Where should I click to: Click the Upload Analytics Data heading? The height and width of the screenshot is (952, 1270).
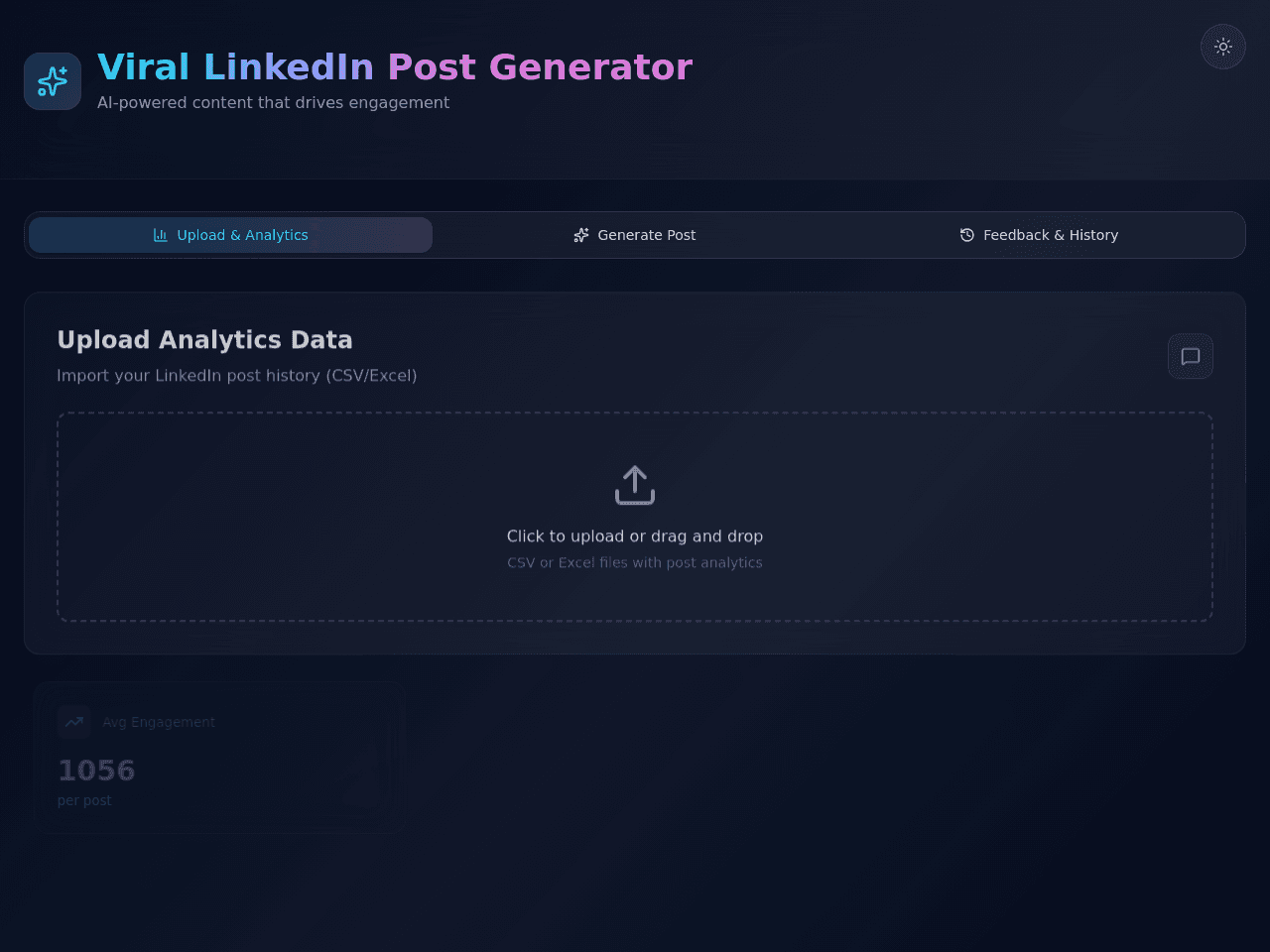(204, 340)
